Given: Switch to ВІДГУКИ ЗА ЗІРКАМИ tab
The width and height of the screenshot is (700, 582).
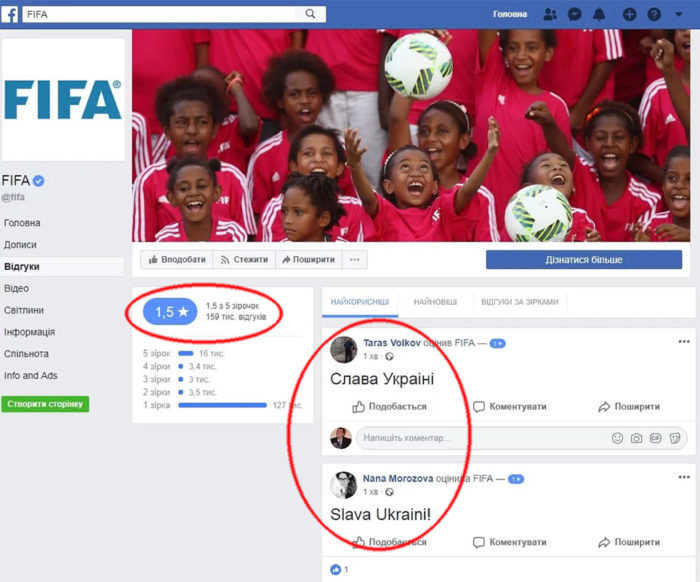Looking at the screenshot, I should [x=520, y=302].
